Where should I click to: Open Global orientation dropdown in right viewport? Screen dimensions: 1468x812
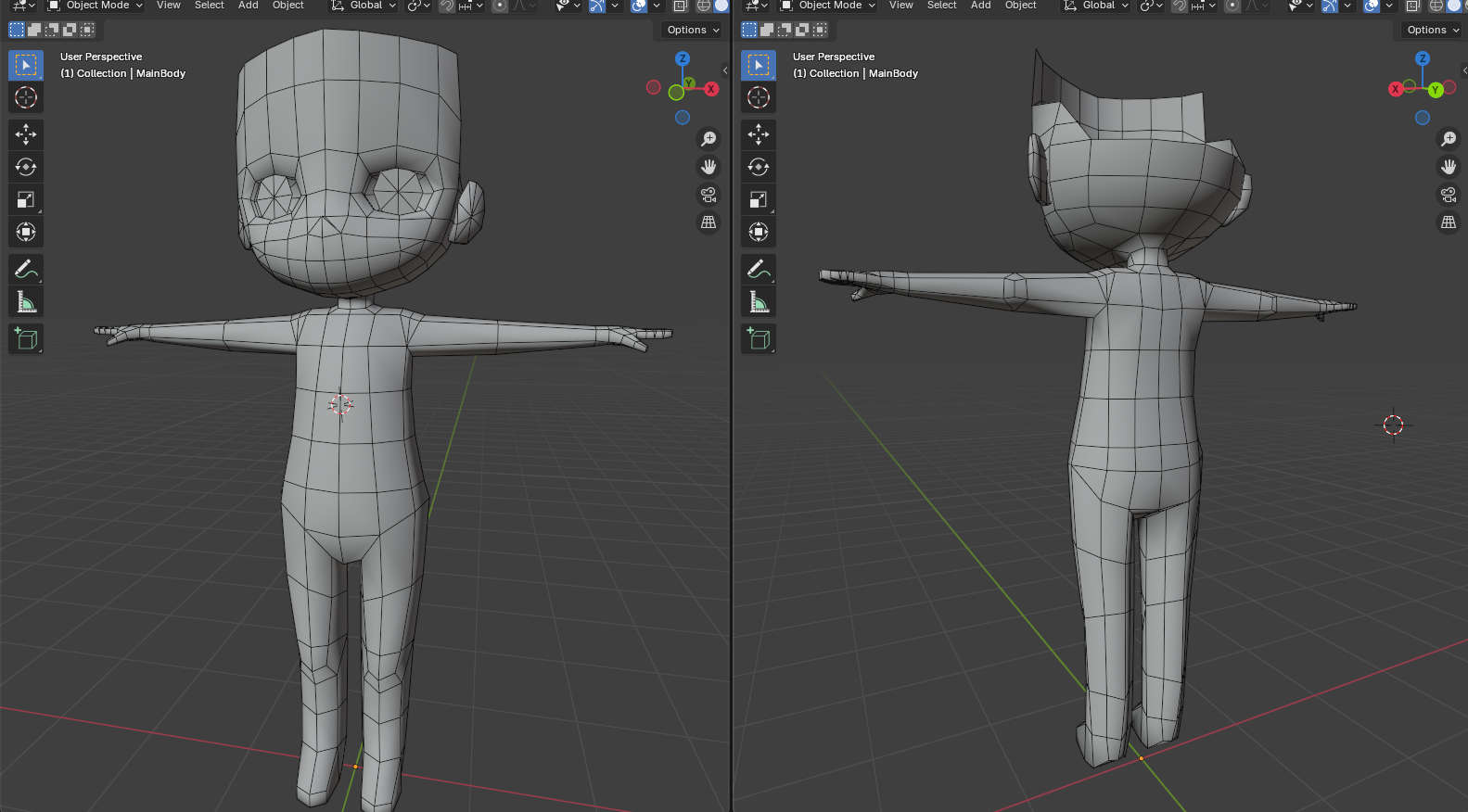pos(1097,6)
